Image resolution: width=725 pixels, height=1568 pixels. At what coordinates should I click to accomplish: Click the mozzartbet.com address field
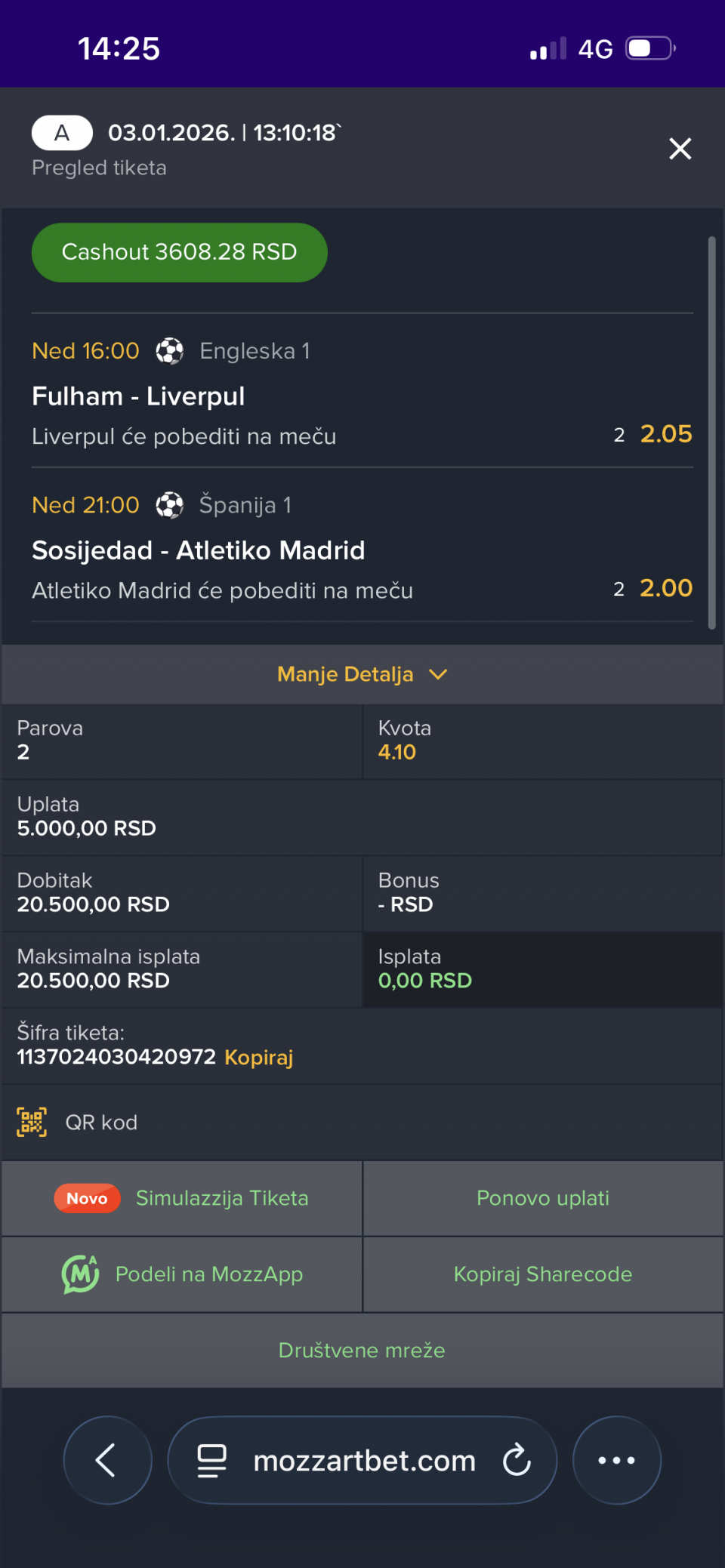pyautogui.click(x=364, y=1460)
